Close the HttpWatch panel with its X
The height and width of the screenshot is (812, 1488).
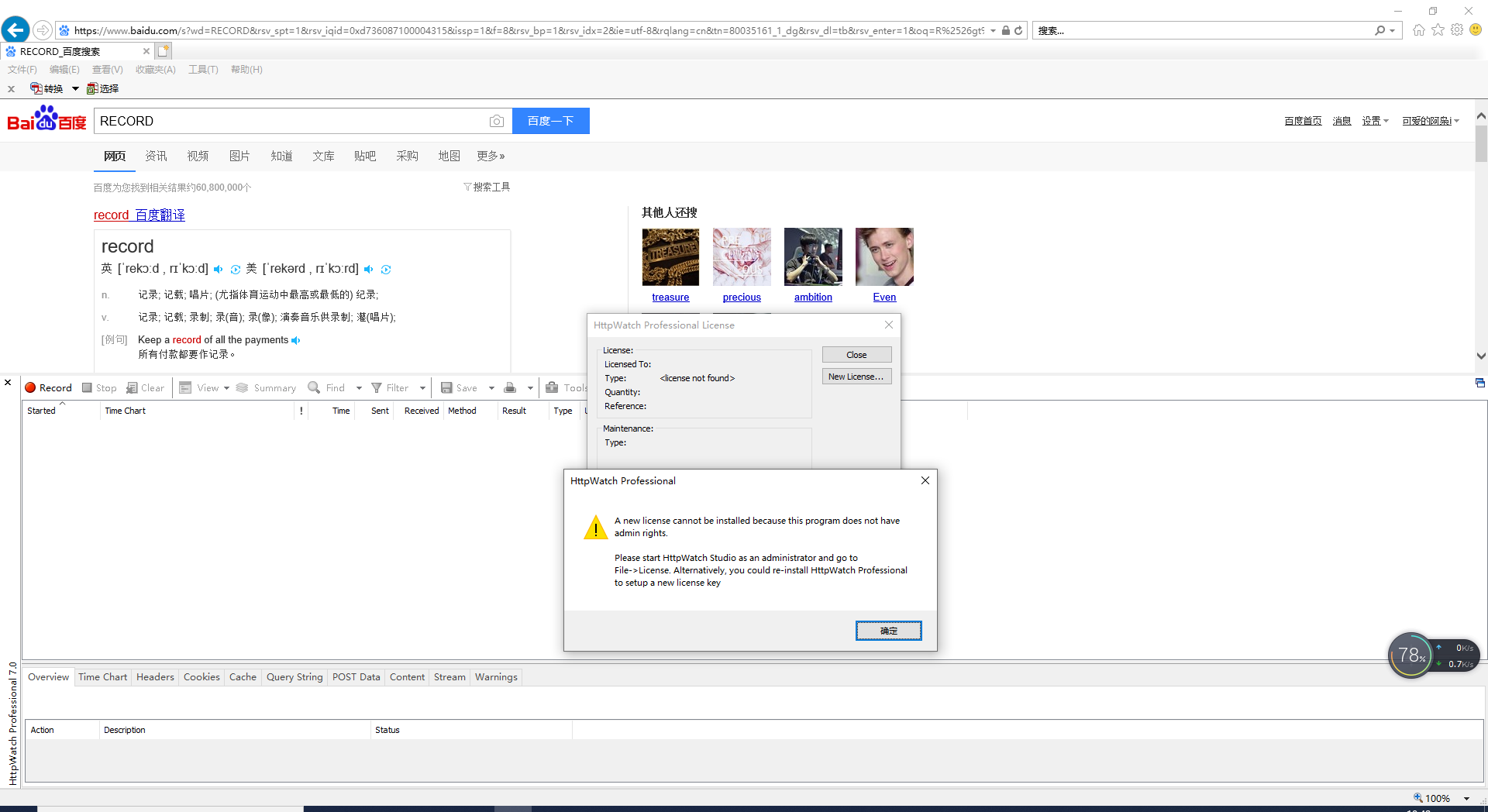pyautogui.click(x=8, y=383)
